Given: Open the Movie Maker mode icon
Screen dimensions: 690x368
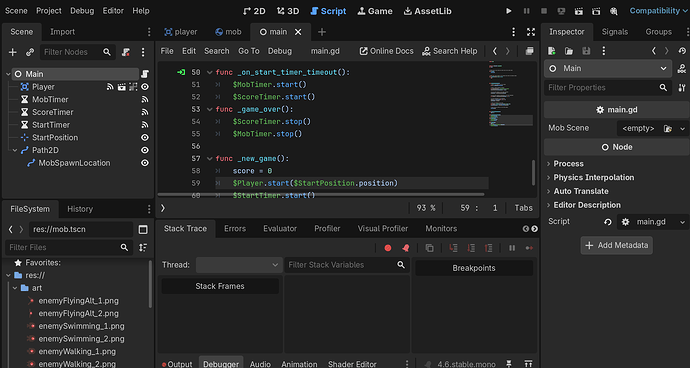Looking at the screenshot, I should pos(614,11).
